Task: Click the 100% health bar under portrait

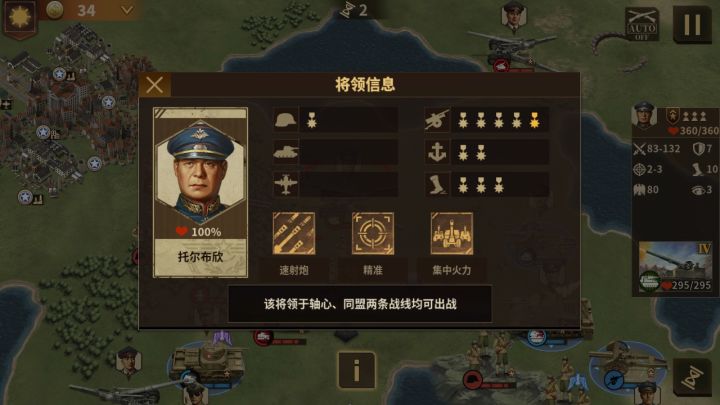Action: point(200,232)
